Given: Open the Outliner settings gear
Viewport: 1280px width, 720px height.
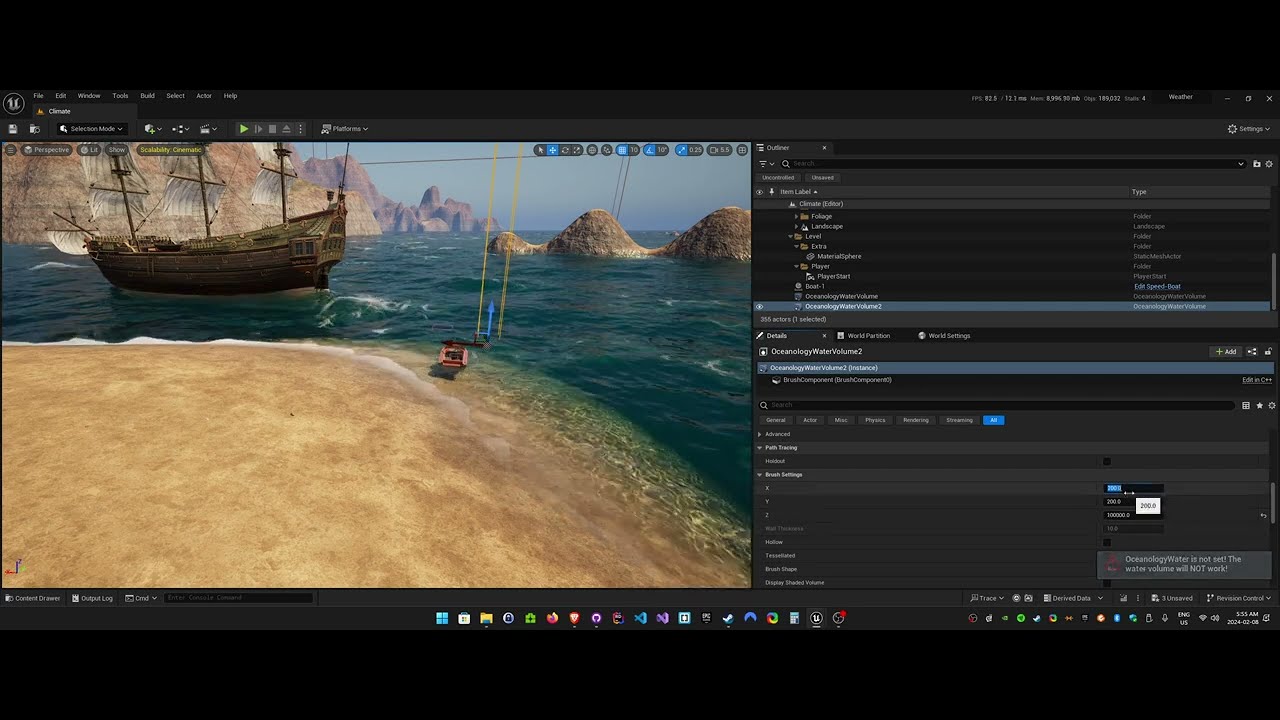Looking at the screenshot, I should click(x=1269, y=164).
